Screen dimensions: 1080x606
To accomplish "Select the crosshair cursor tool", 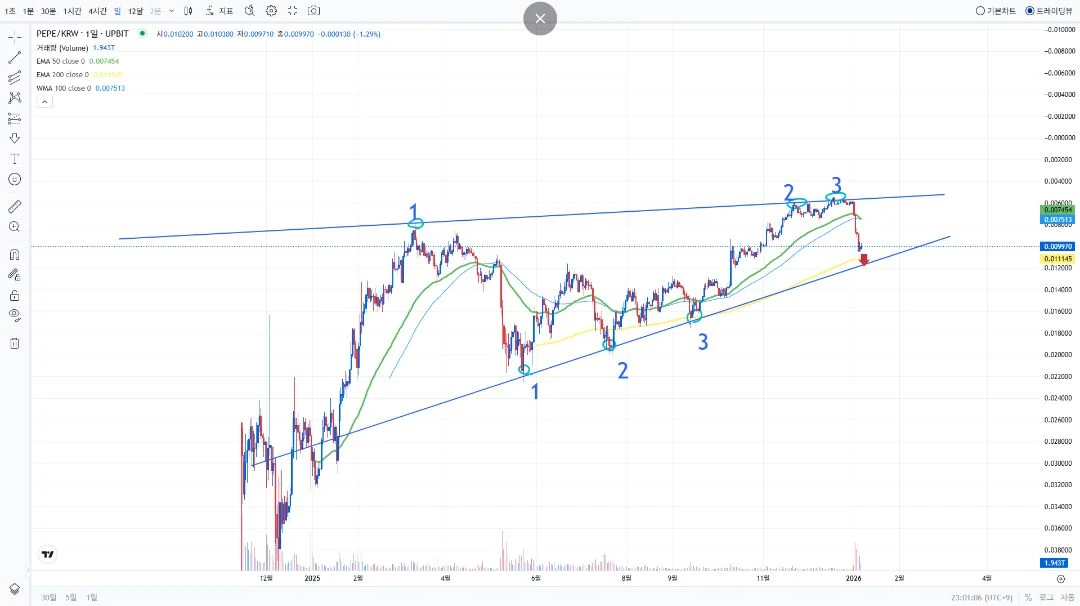I will pos(14,37).
